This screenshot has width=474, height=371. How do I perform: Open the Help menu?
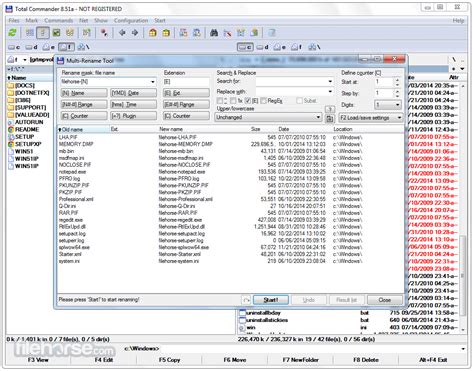pos(458,21)
